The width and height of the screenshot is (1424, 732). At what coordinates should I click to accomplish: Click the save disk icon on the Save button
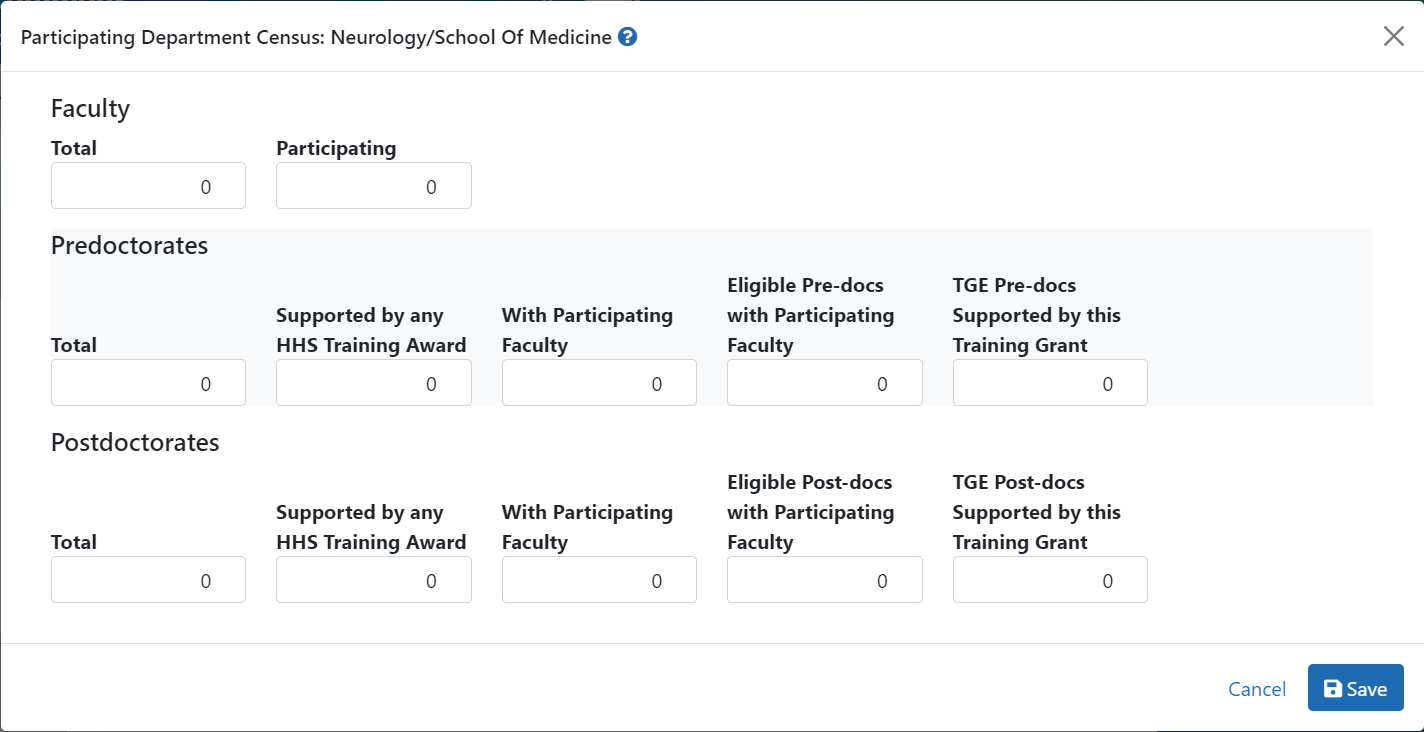click(x=1332, y=688)
